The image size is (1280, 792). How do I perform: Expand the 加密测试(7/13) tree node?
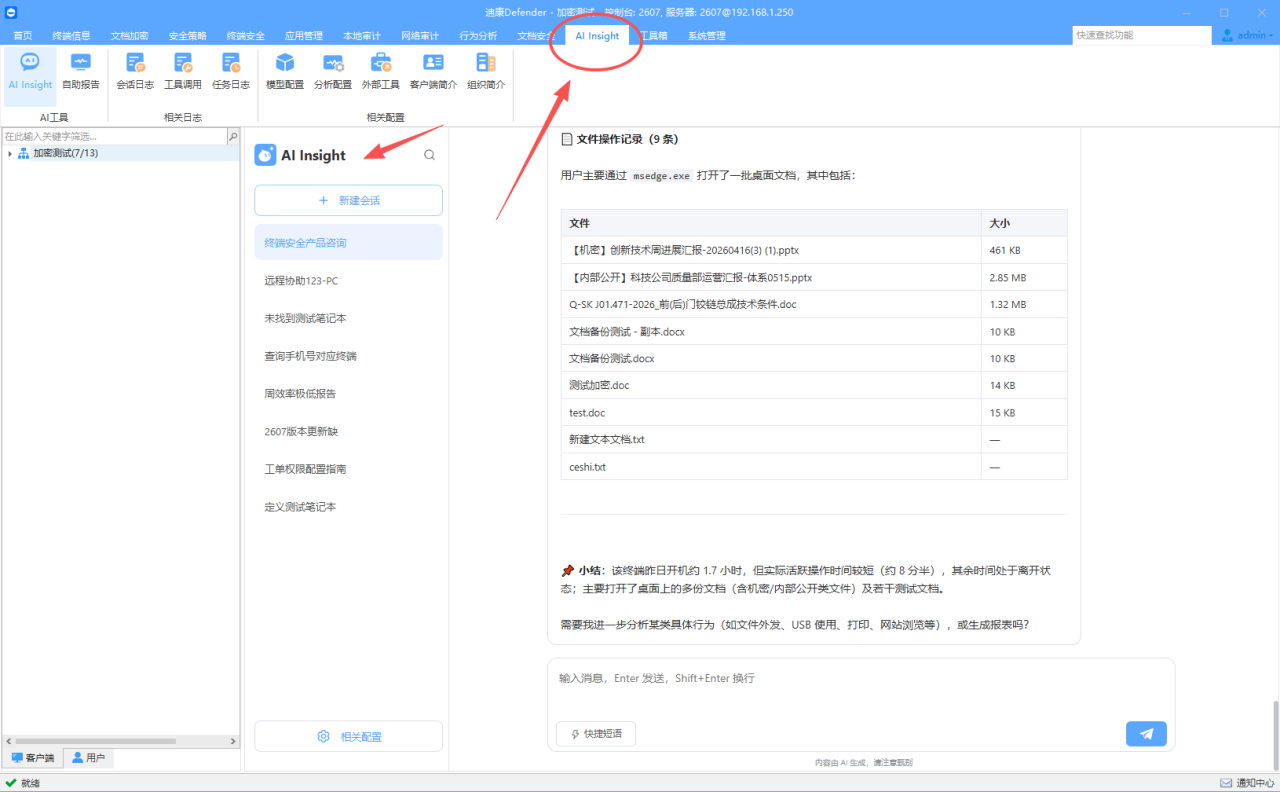pos(10,153)
